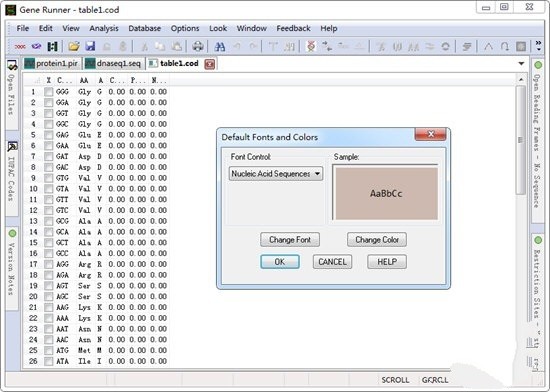The image size is (550, 392).
Task: Select the checkbox beside codon GCG
Action: [x=49, y=221]
